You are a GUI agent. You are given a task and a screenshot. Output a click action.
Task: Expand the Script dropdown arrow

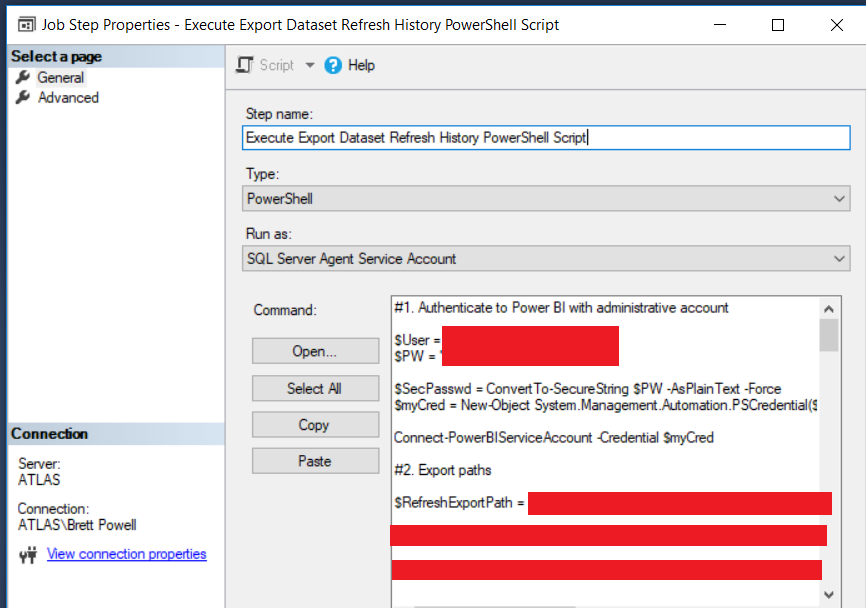point(309,65)
